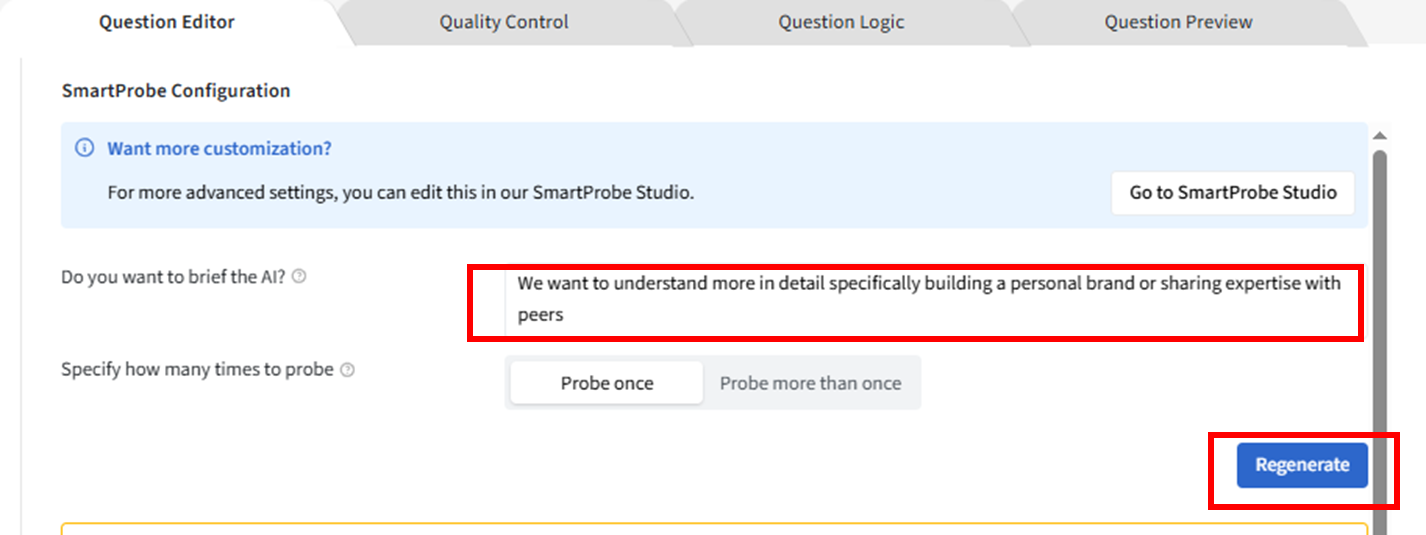Switch to the Question Editor tab
This screenshot has height=535, width=1426.
166,22
